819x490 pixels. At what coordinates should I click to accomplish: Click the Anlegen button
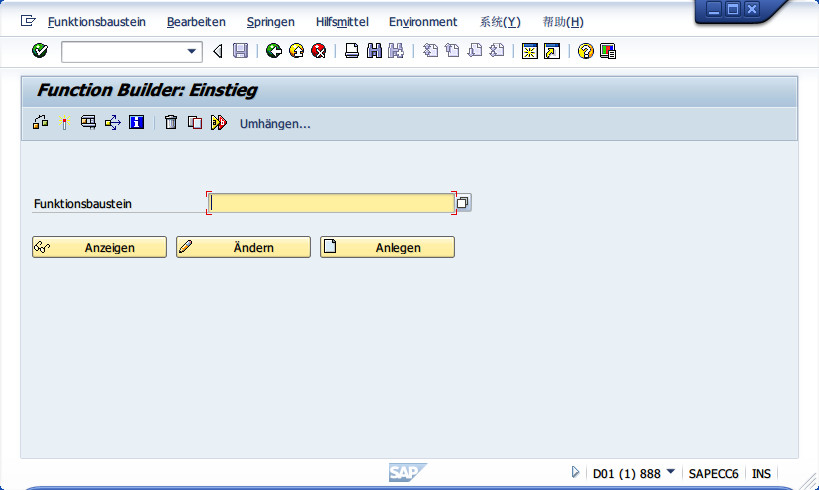[387, 247]
